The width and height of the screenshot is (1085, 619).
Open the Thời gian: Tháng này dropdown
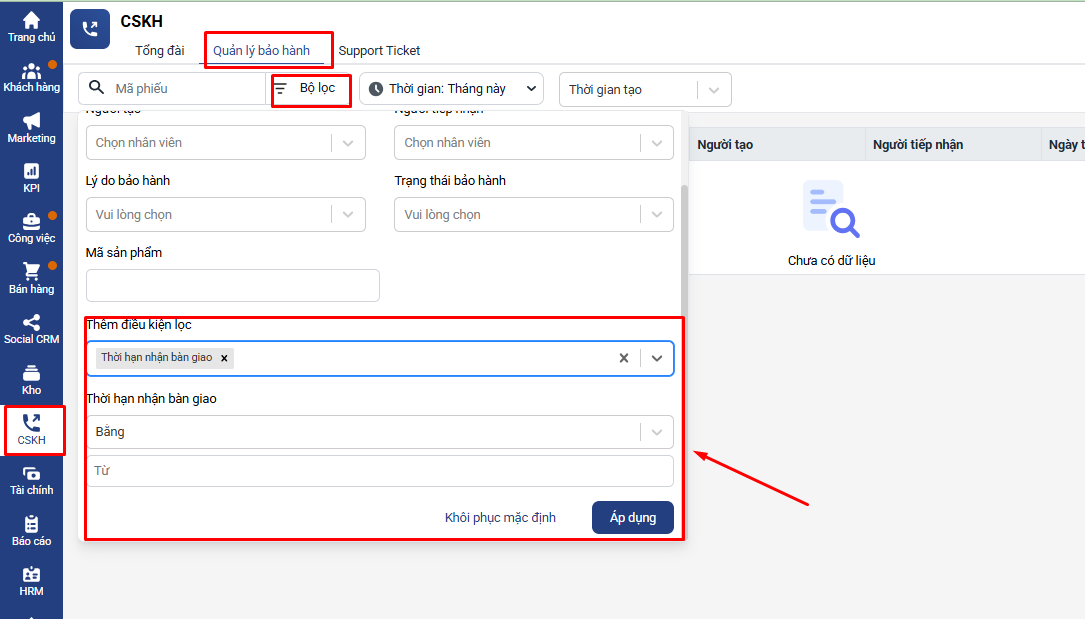(x=451, y=89)
